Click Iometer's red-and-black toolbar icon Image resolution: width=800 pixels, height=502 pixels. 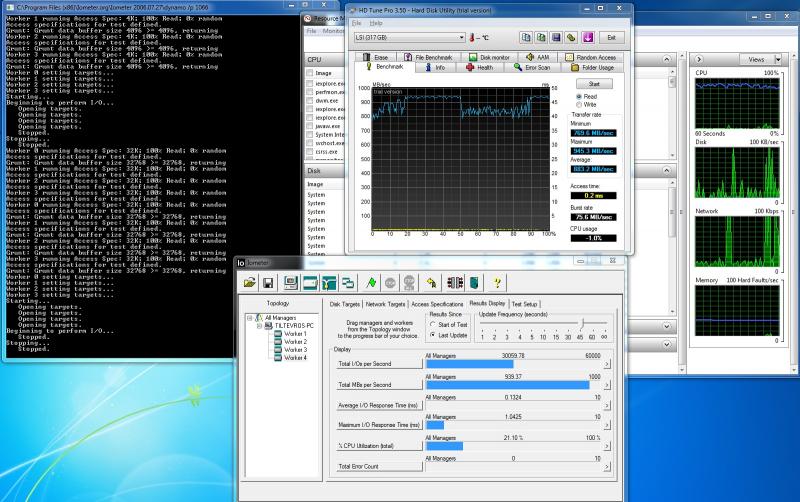[455, 283]
